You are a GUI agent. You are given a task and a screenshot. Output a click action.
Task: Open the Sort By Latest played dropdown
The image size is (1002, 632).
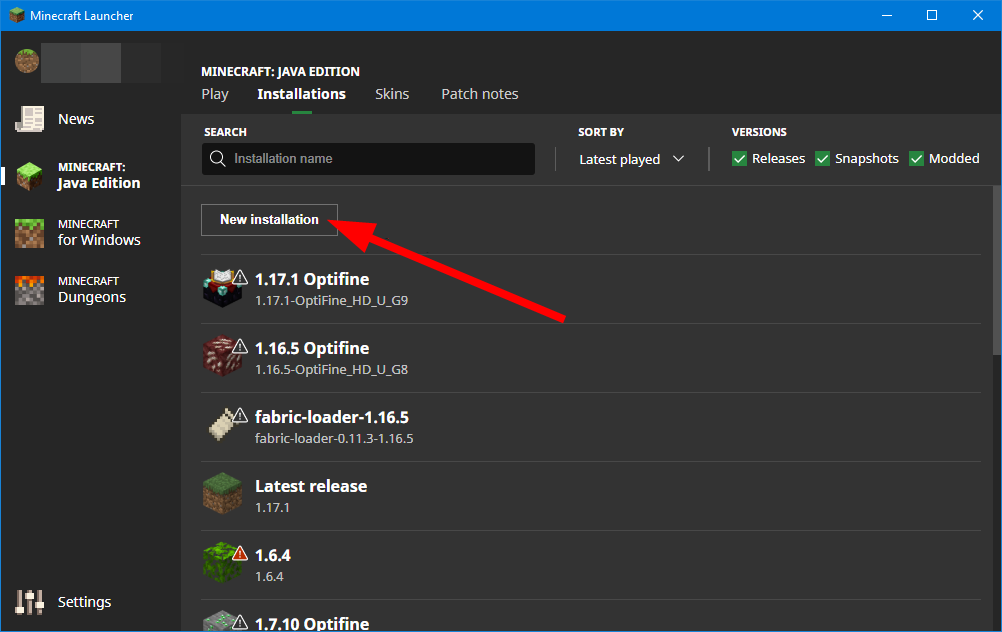pyautogui.click(x=631, y=159)
